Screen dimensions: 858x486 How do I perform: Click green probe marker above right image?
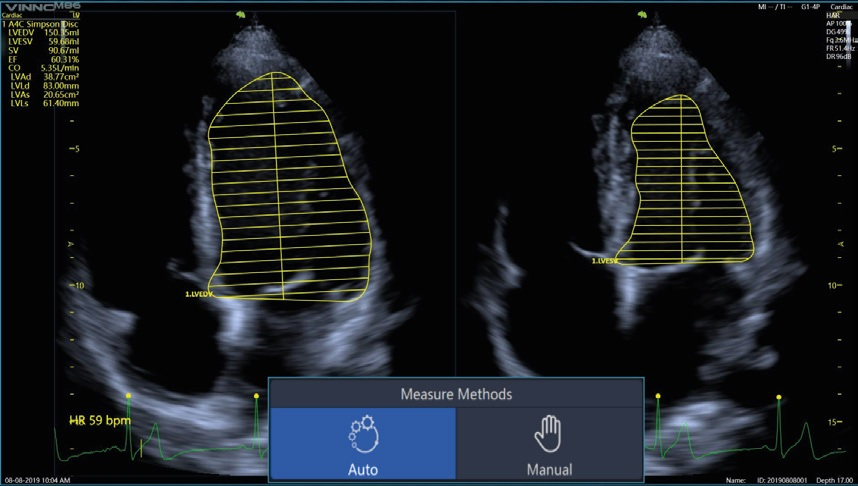(652, 16)
